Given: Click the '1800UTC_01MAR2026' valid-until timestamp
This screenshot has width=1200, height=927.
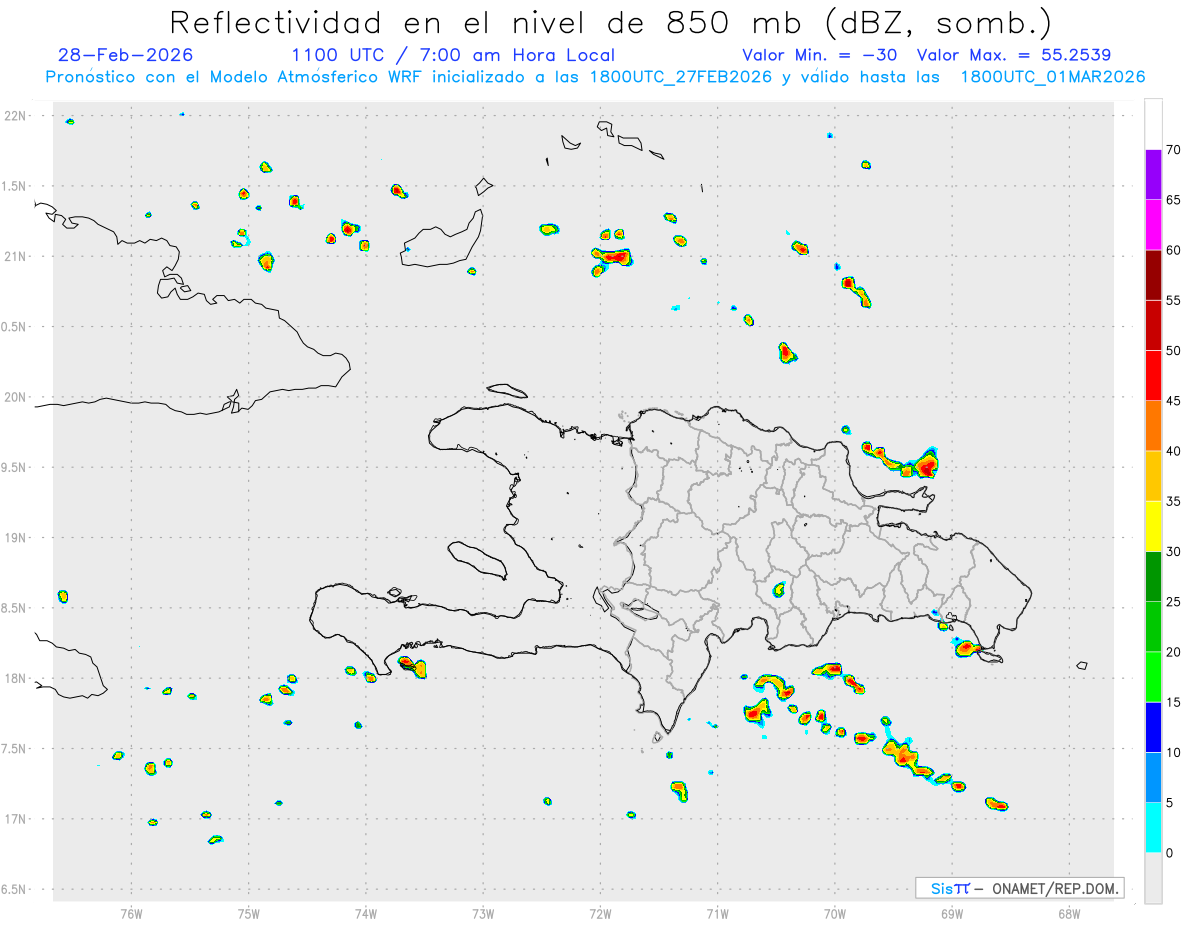Looking at the screenshot, I should coord(1053,77).
